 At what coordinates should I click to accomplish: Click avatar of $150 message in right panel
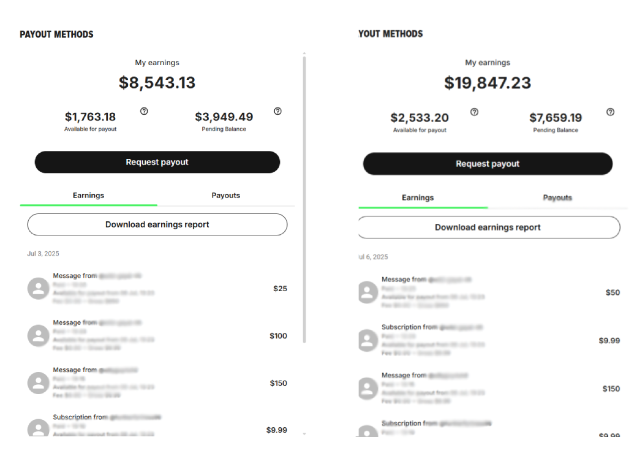click(x=368, y=388)
